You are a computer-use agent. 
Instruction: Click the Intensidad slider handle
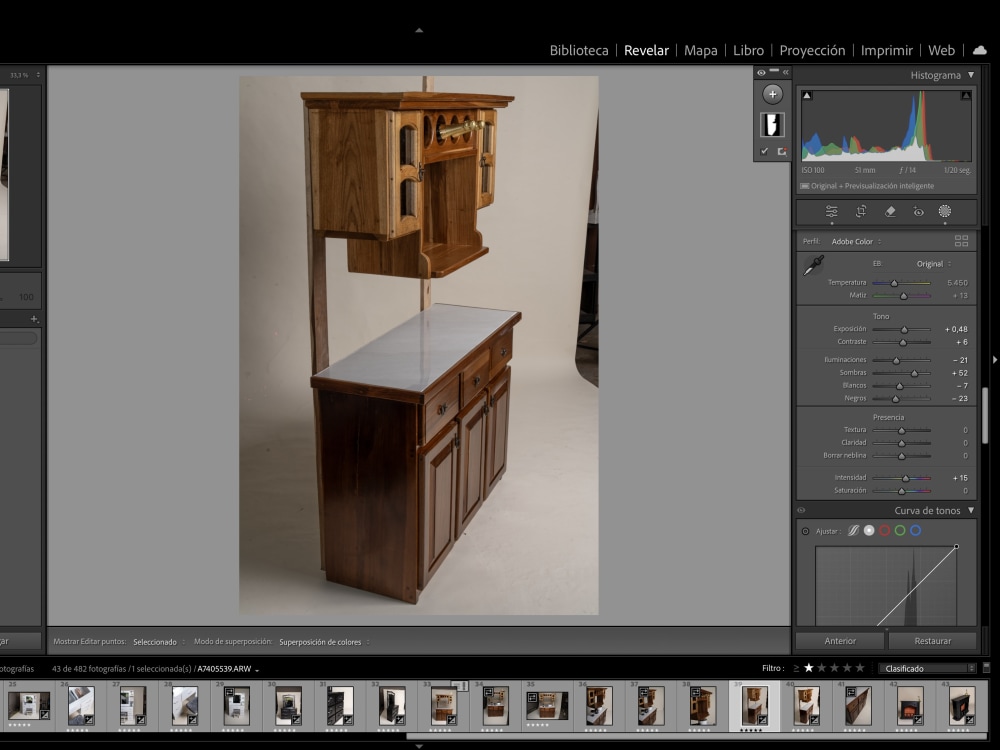(906, 478)
